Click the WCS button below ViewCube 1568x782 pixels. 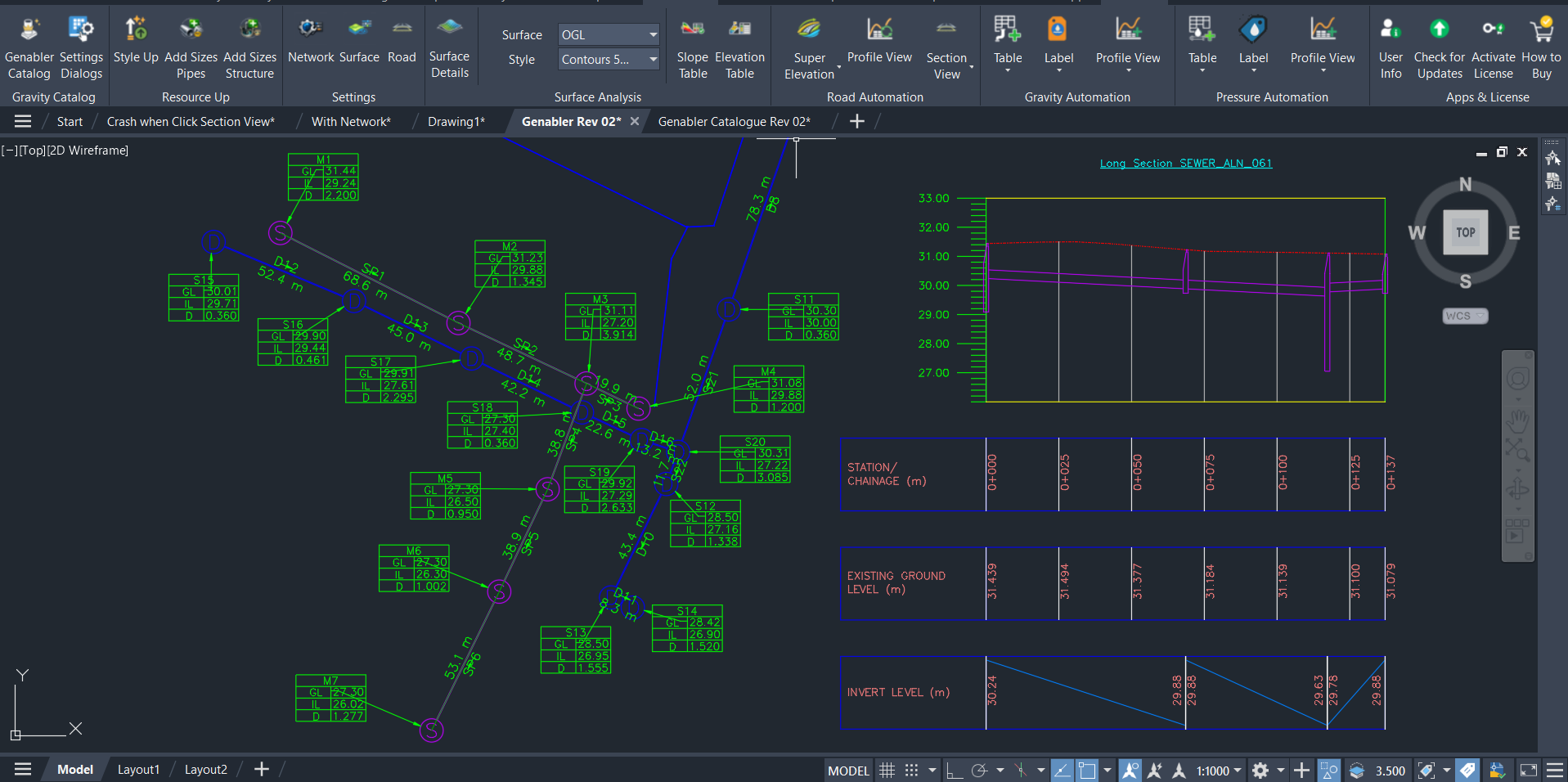(1464, 316)
